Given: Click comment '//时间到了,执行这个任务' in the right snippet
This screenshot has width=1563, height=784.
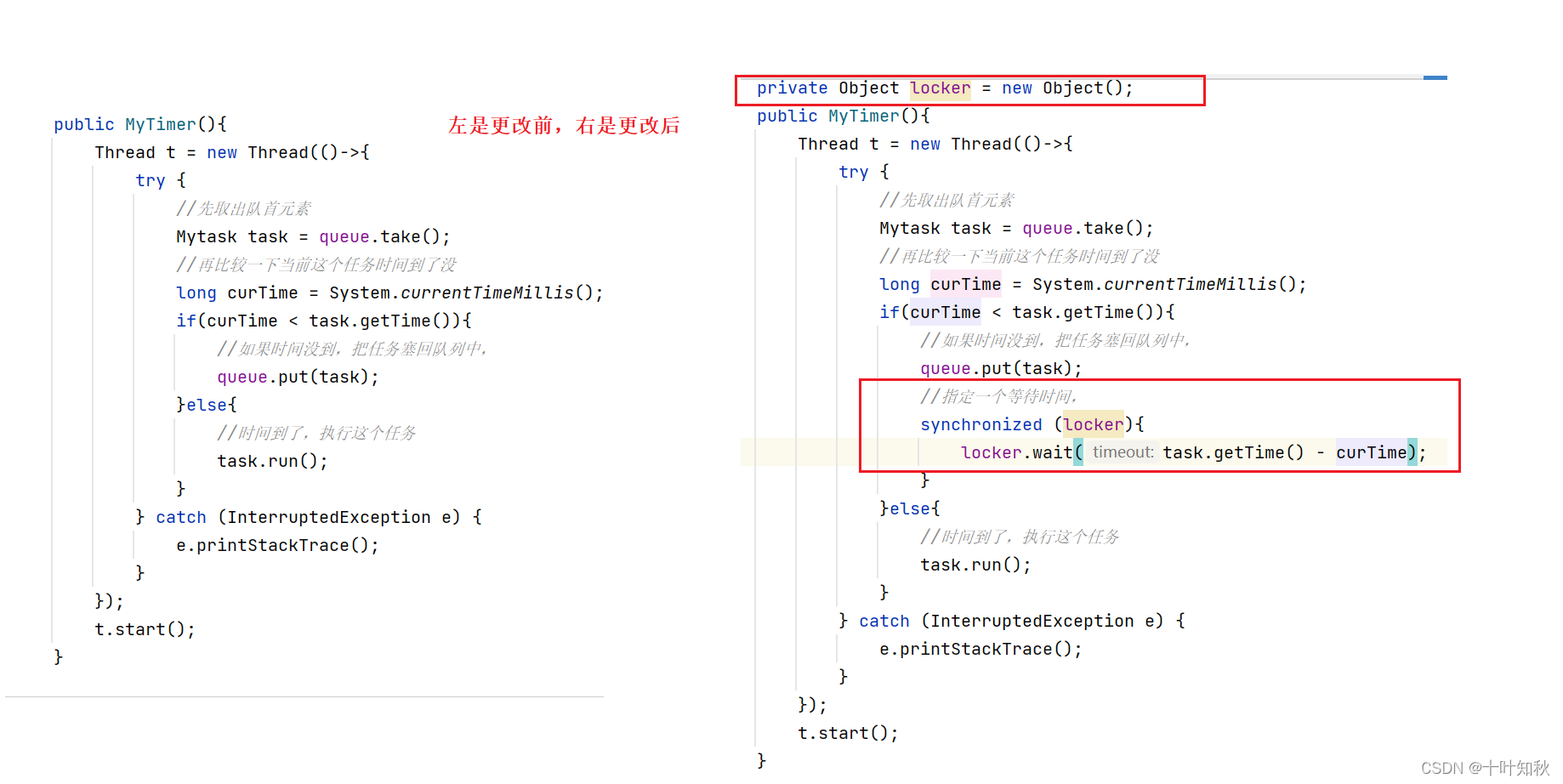Looking at the screenshot, I should (1020, 537).
